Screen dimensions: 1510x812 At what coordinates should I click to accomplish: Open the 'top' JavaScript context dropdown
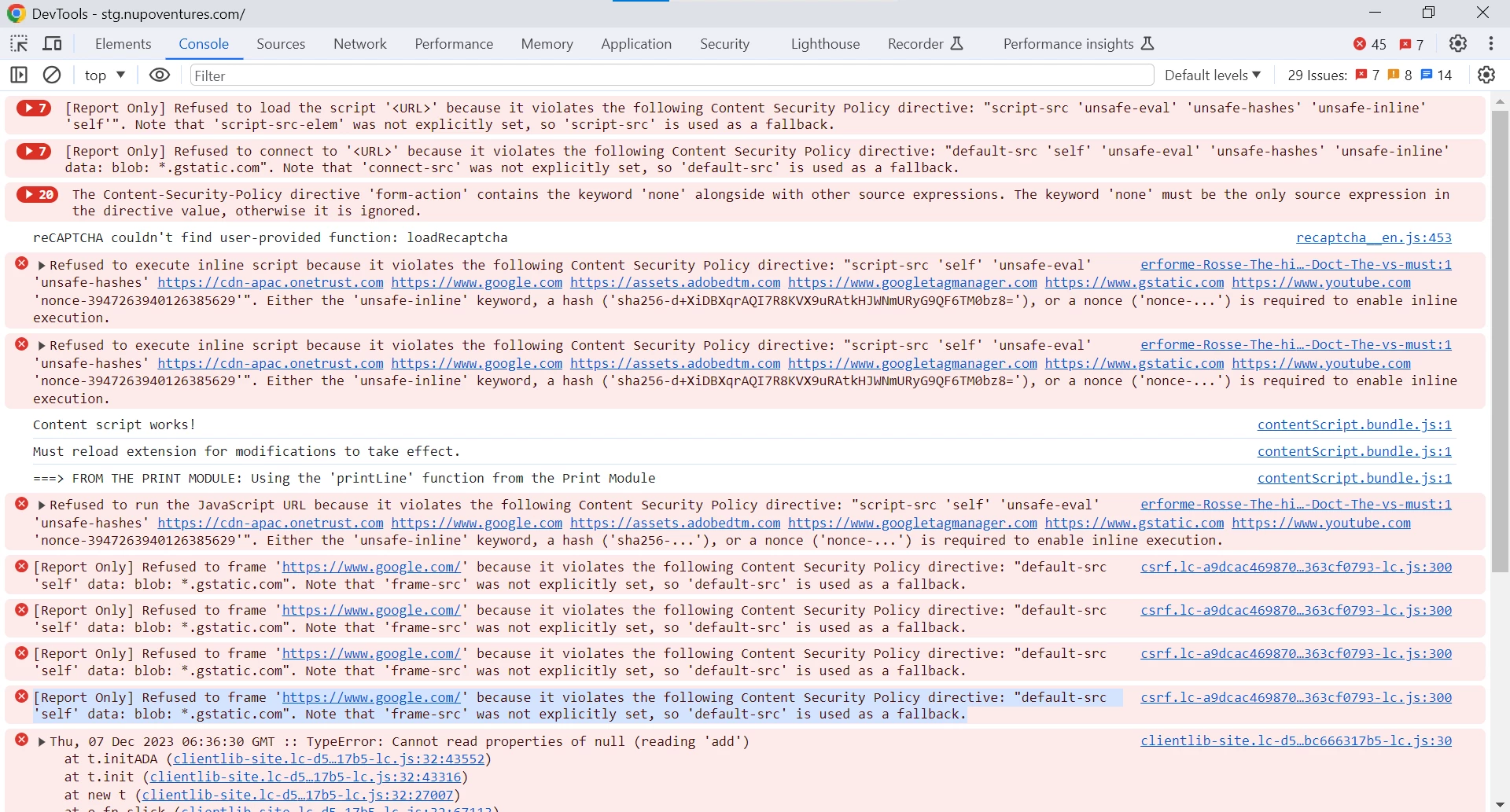(105, 75)
